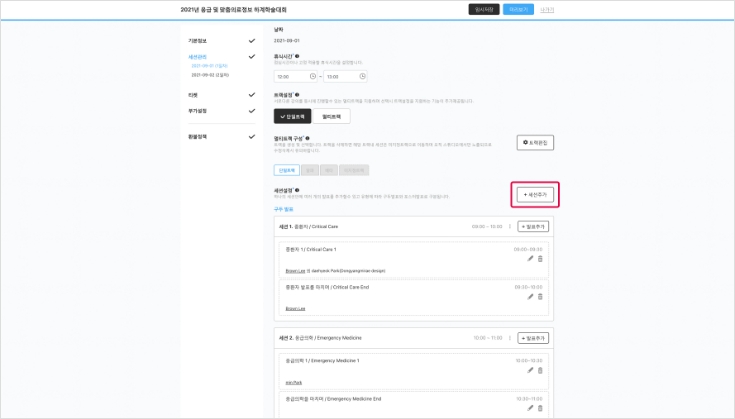This screenshot has height=419, width=735.
Task: Select the 단일트랙 track option
Action: [297, 116]
